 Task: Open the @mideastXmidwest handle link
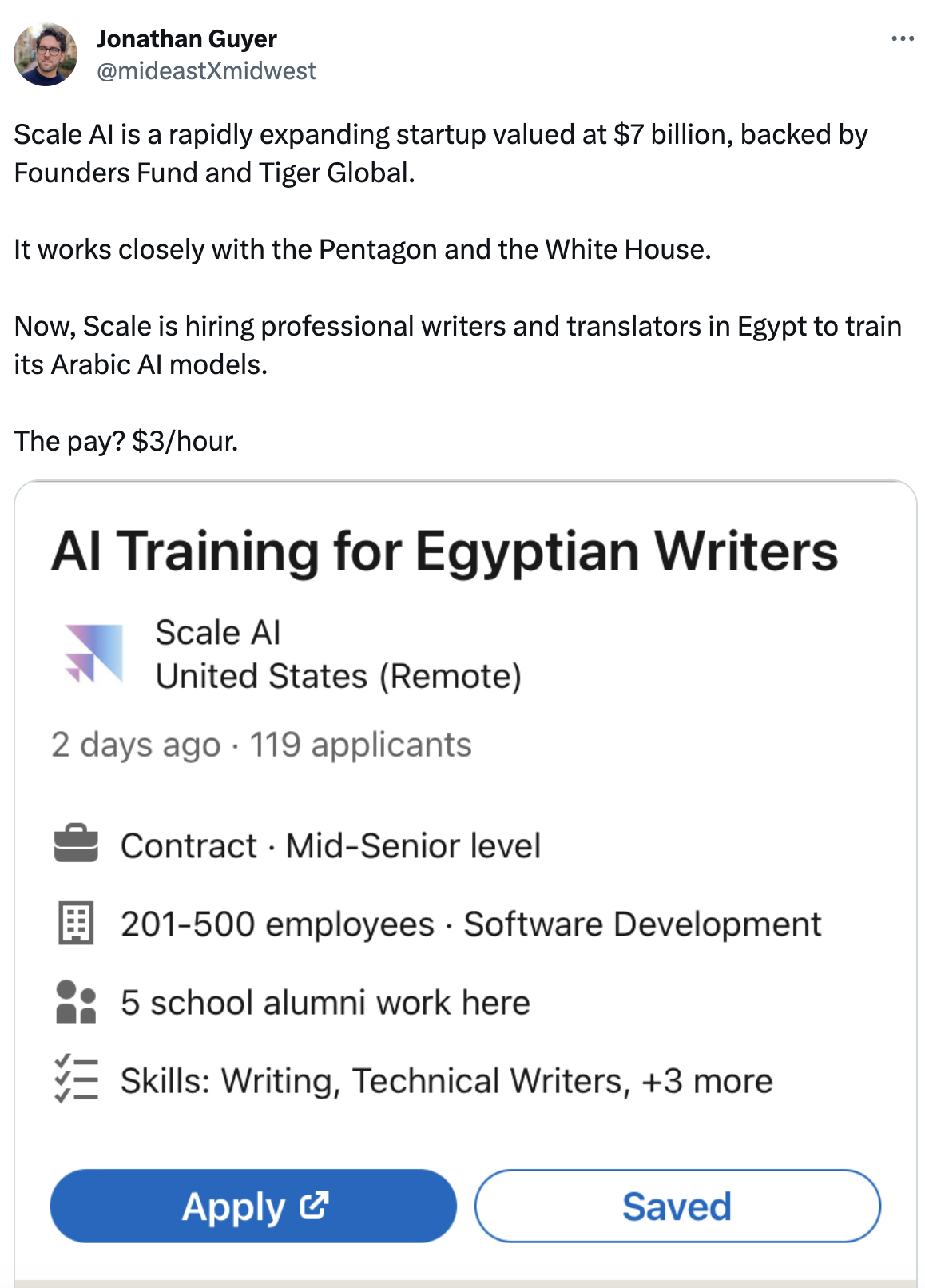click(206, 71)
